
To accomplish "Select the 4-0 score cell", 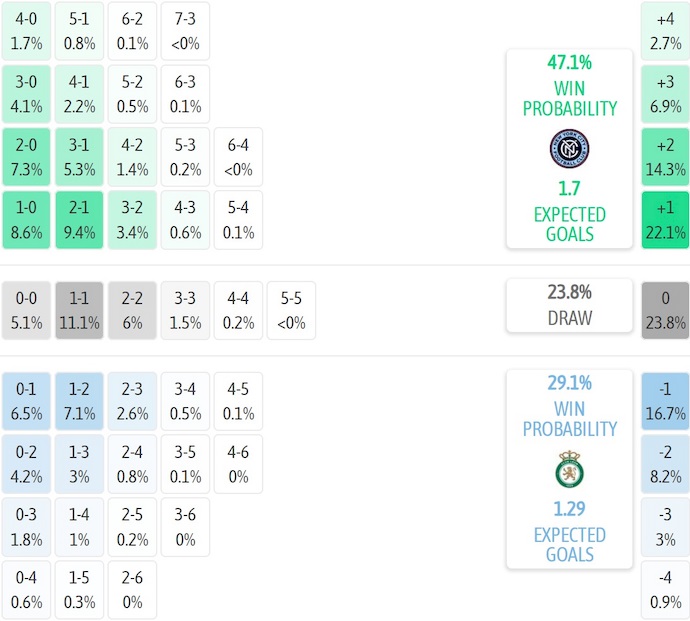I will point(26,31).
